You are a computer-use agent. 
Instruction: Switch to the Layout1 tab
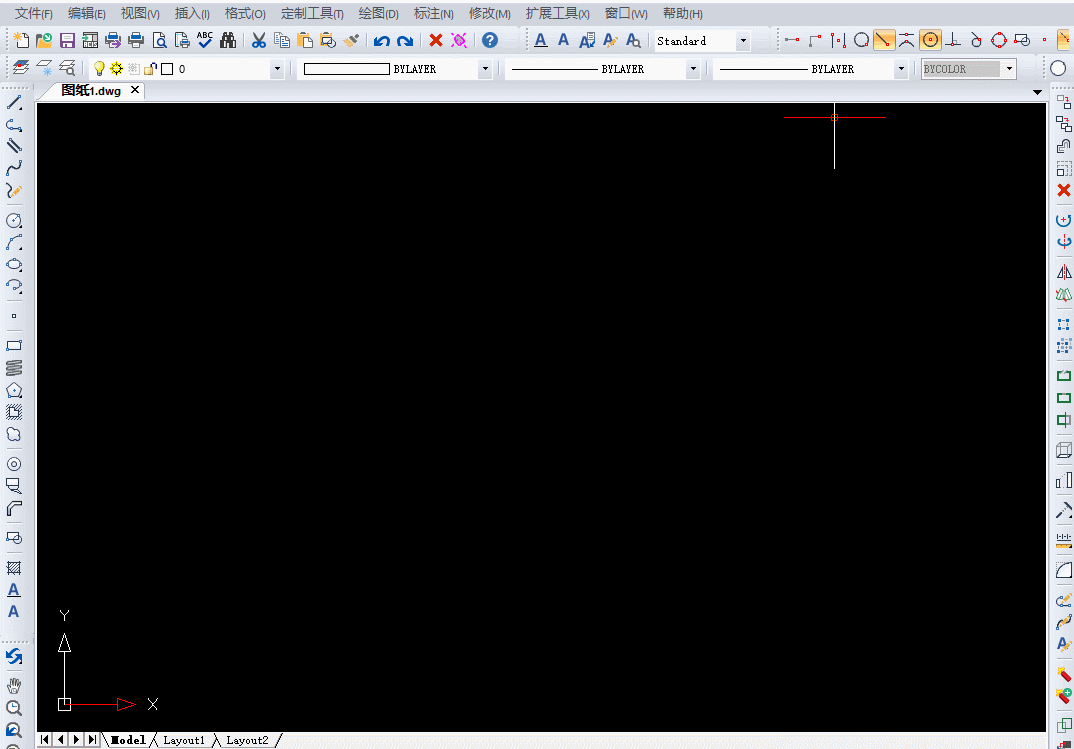[184, 740]
